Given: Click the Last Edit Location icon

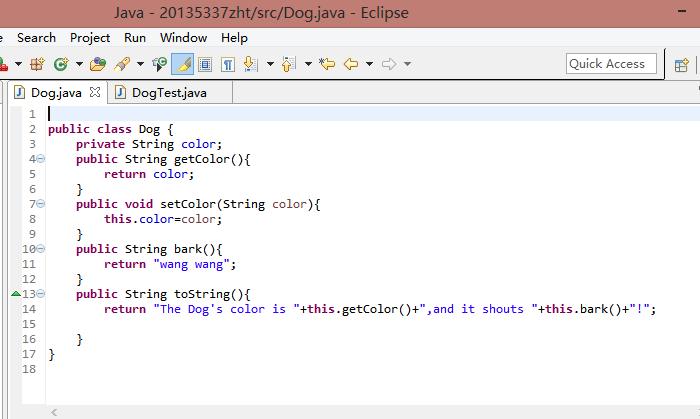Looking at the screenshot, I should pos(327,64).
